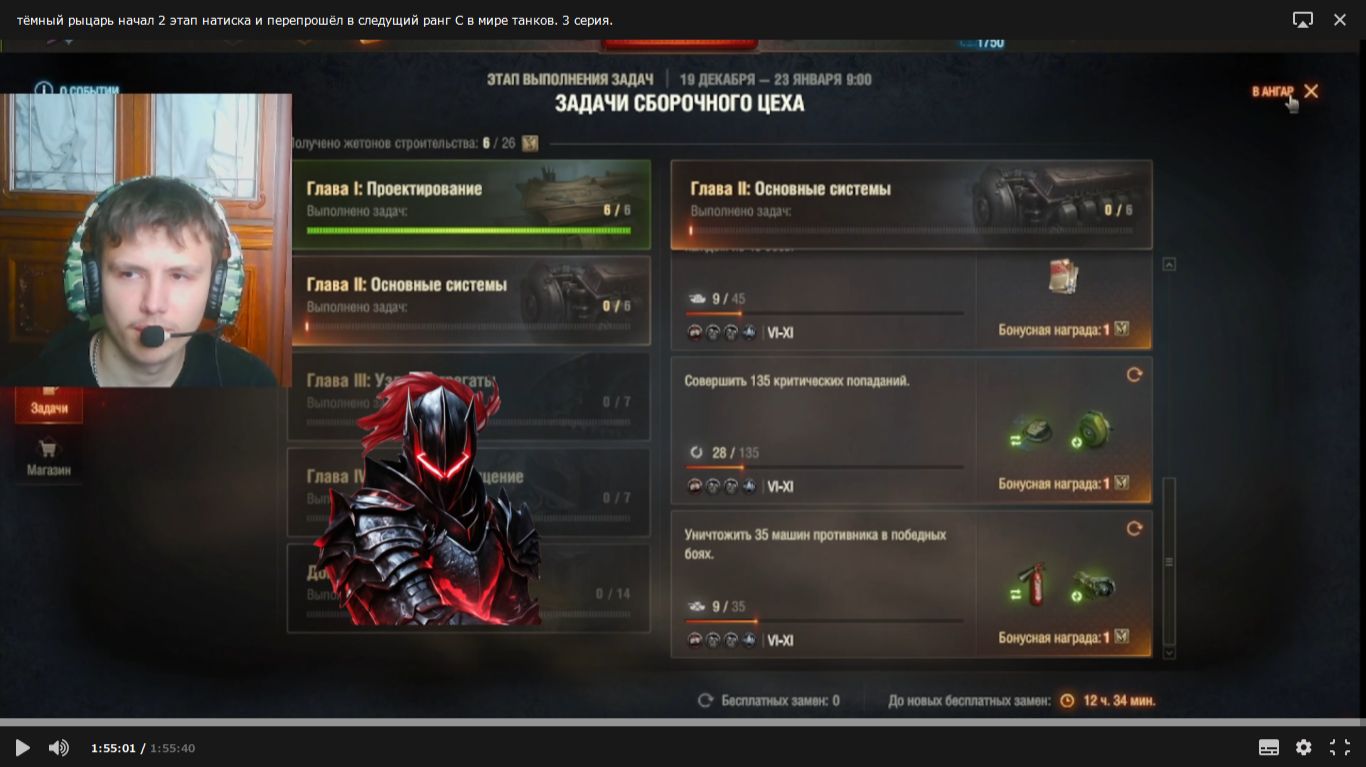Cast video with the AirPlay icon
Image resolution: width=1366 pixels, height=767 pixels.
click(1302, 19)
